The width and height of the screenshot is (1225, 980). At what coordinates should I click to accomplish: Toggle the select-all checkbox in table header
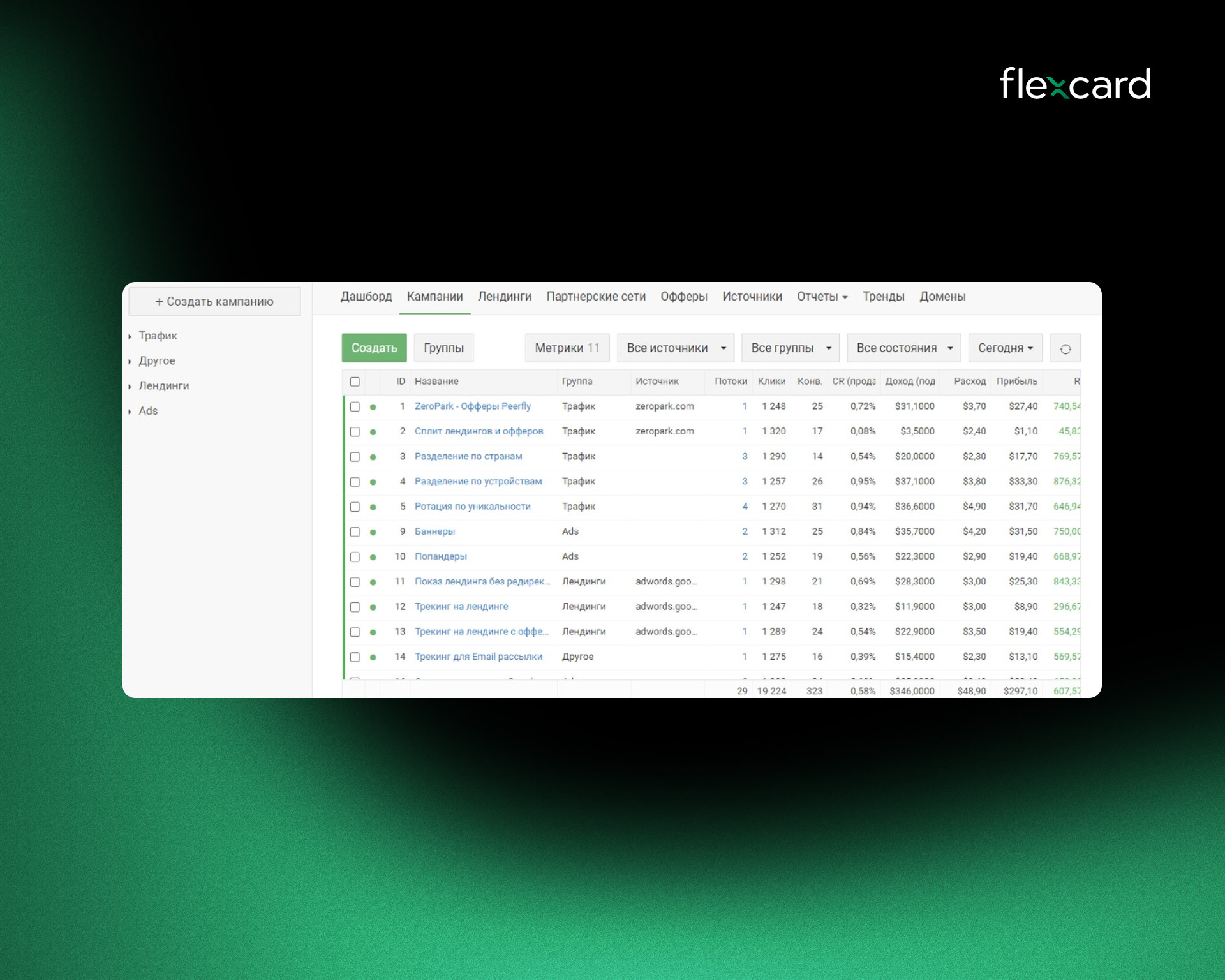(x=355, y=382)
